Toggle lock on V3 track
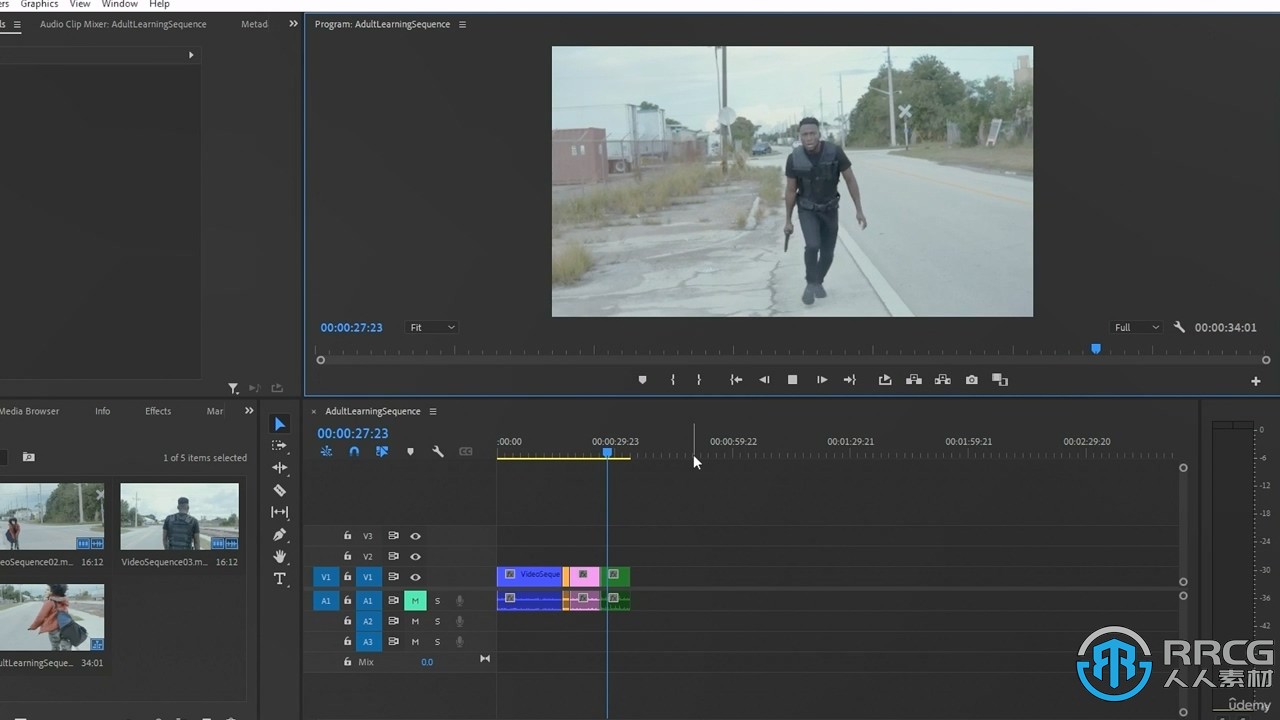The width and height of the screenshot is (1280, 720). point(347,536)
